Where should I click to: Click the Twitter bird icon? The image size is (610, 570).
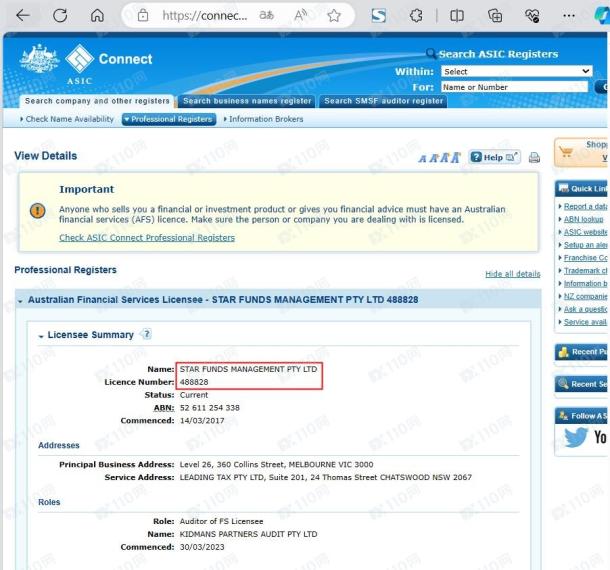coord(575,437)
